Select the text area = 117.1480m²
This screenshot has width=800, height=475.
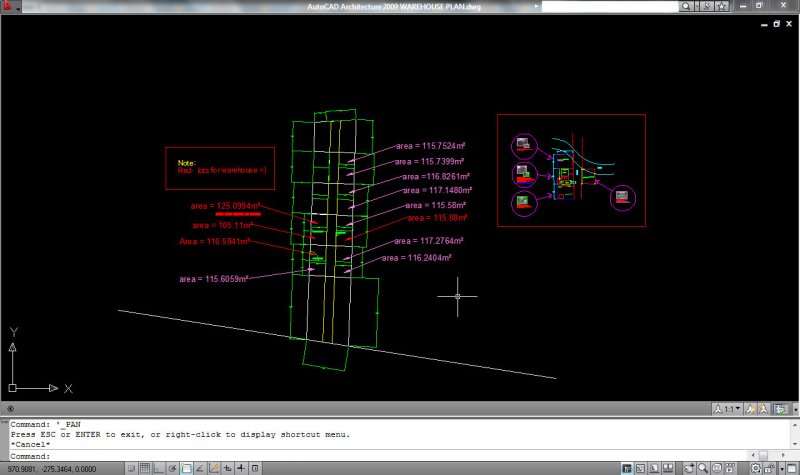437,190
